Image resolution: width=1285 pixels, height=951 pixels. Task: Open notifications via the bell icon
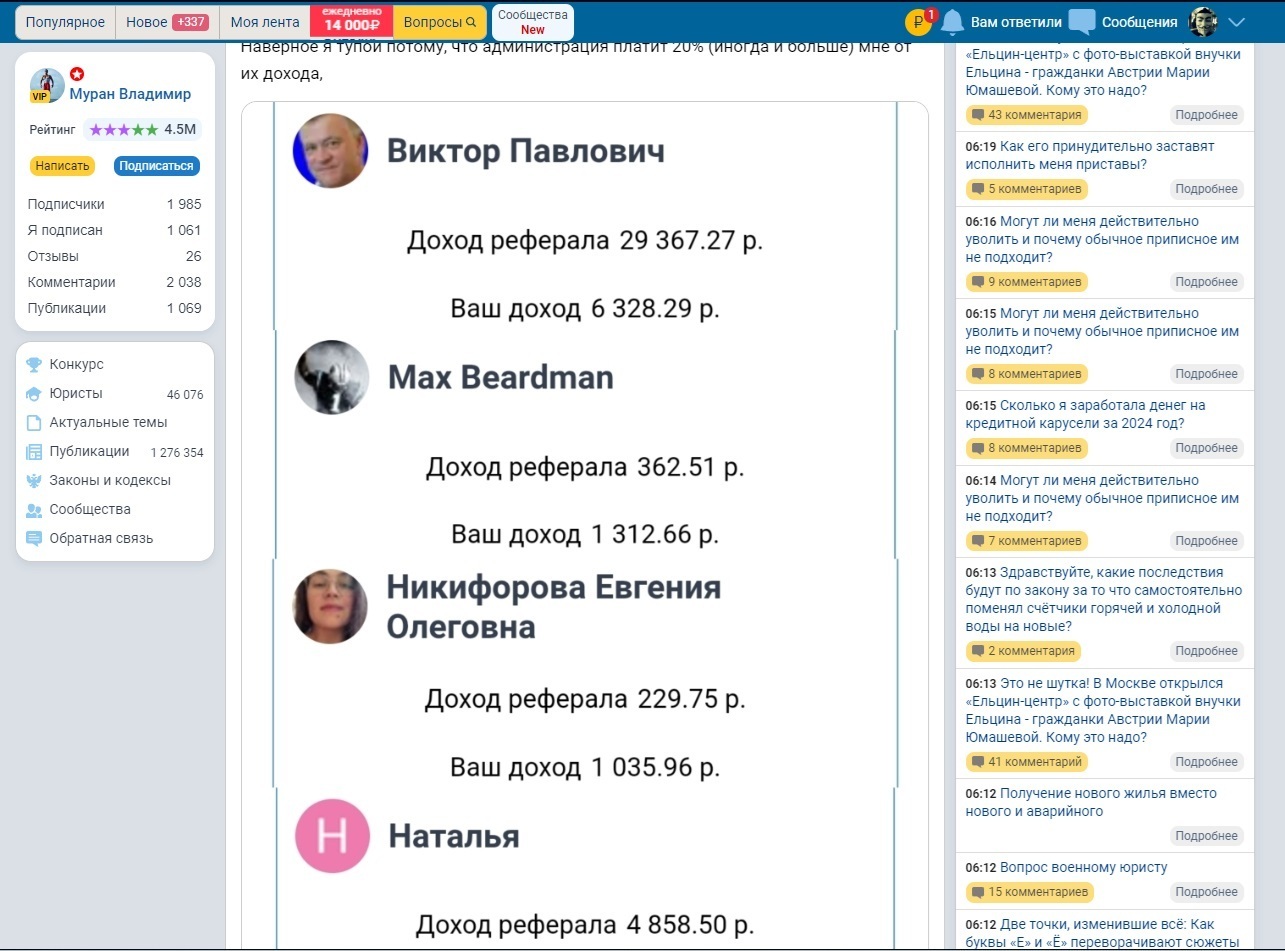954,20
